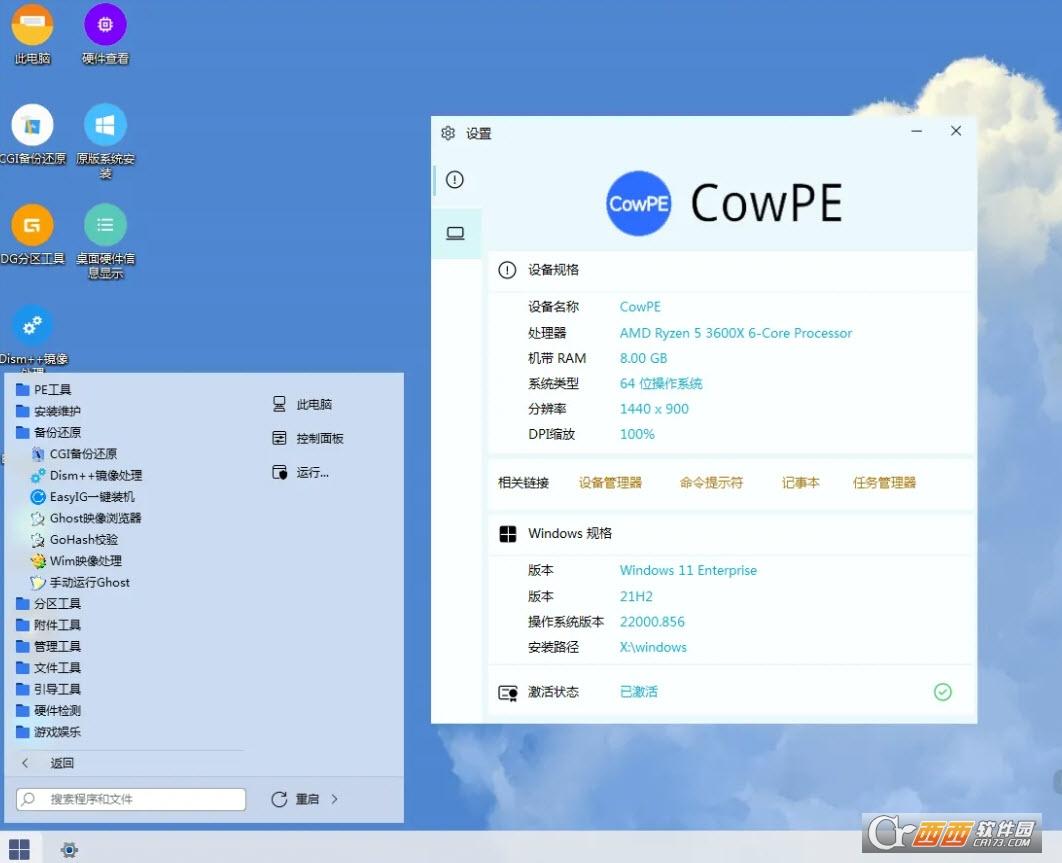Click the version value 21H2
This screenshot has height=863, width=1062.
636,597
